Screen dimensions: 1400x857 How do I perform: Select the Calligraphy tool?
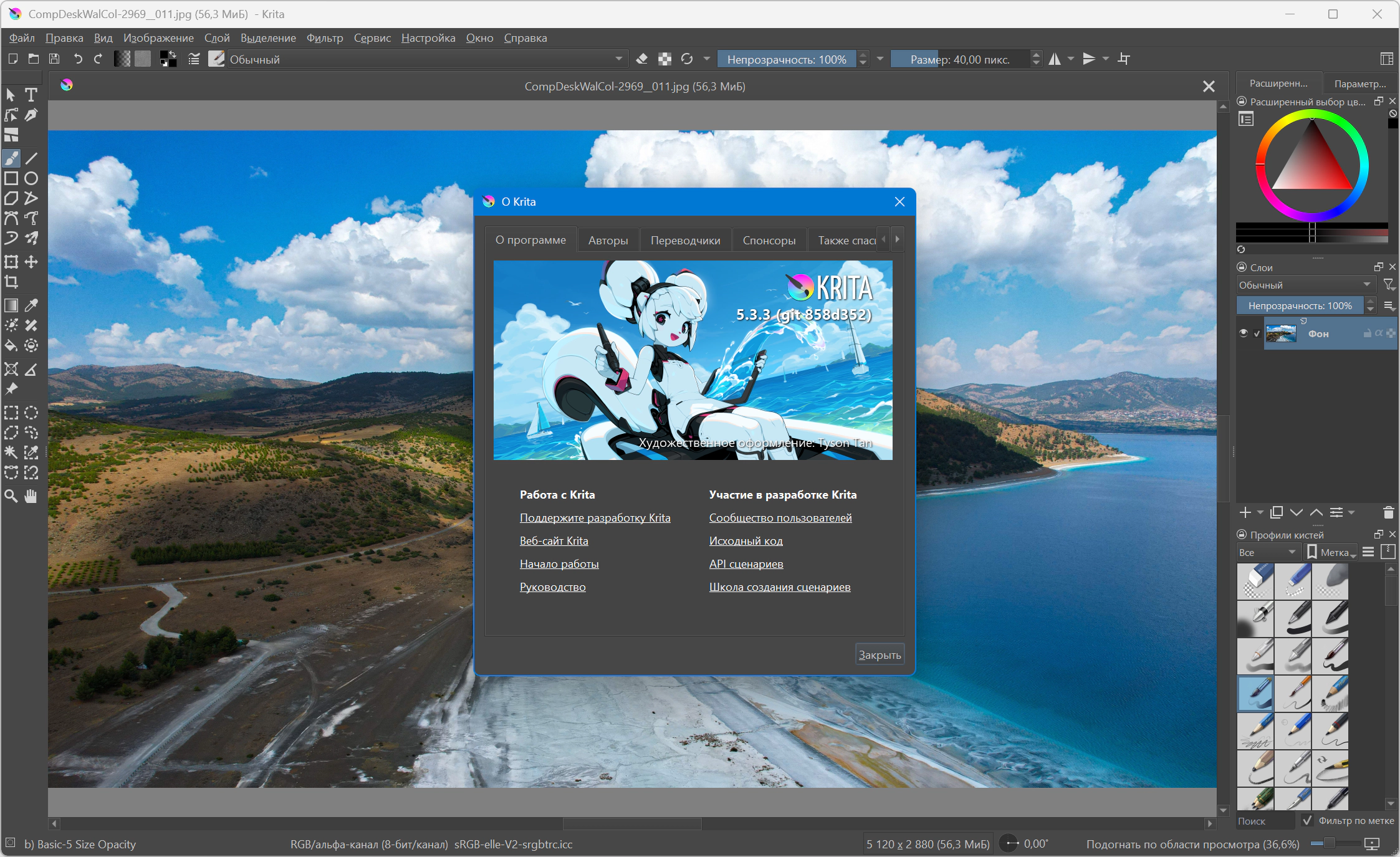coord(31,115)
